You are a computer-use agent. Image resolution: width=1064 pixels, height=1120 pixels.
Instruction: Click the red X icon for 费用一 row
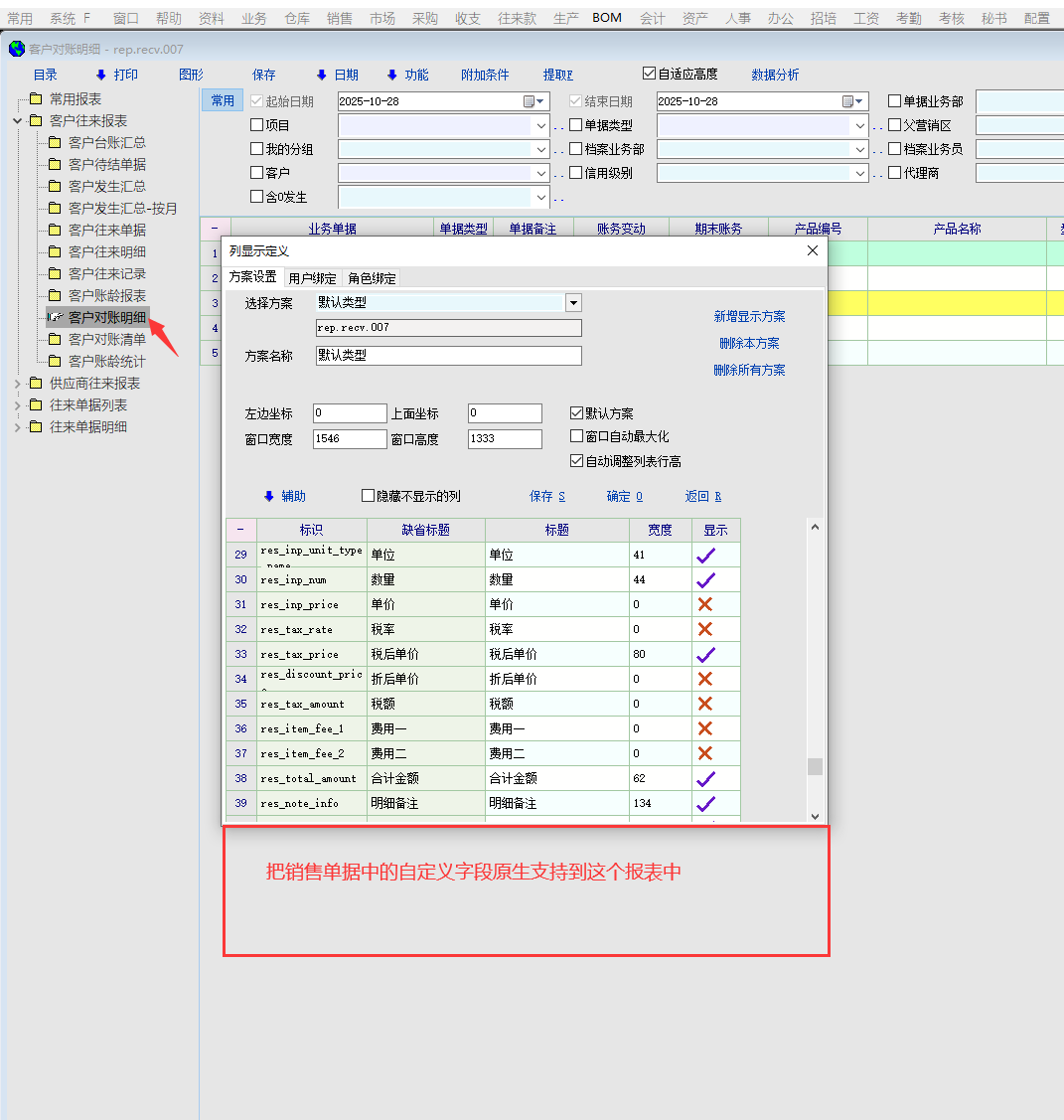tap(705, 728)
